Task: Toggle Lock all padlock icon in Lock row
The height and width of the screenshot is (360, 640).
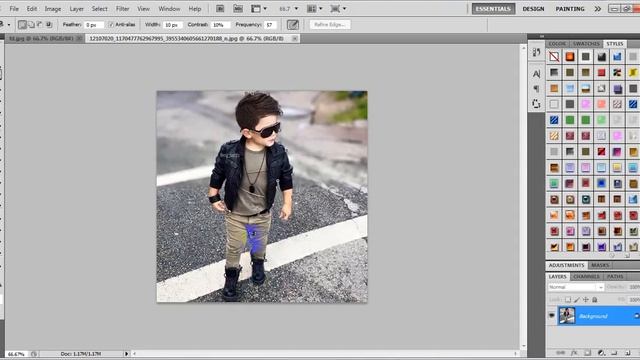Action: [595, 300]
